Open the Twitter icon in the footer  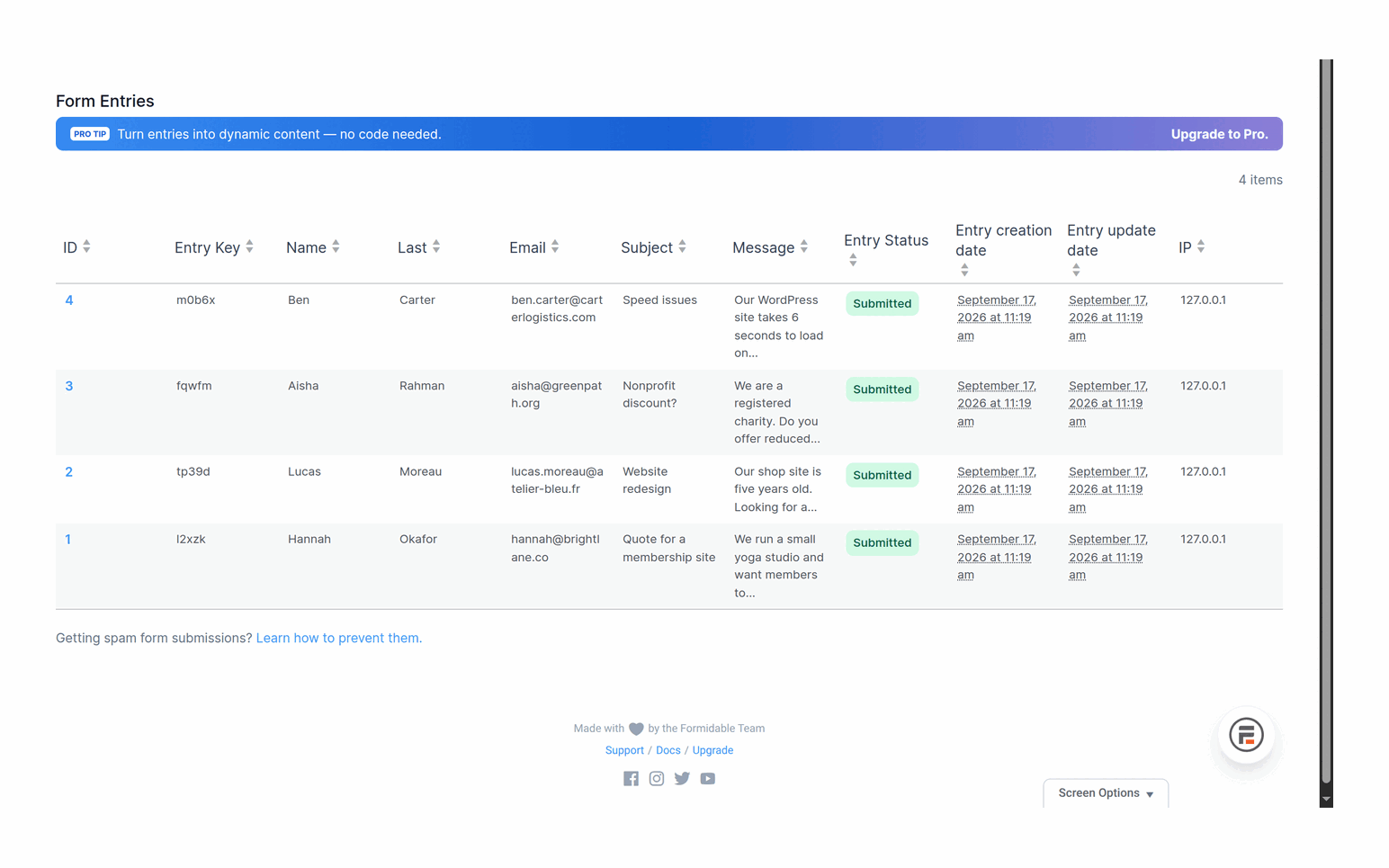point(682,779)
